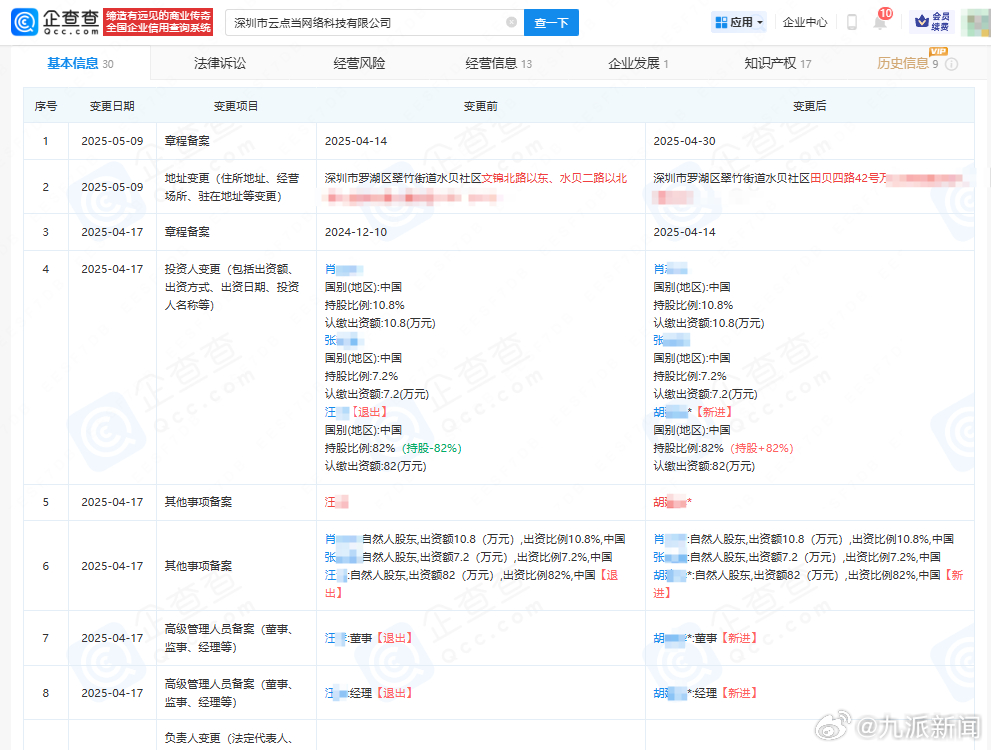Switch to the 企业发展 tab
The width and height of the screenshot is (991, 750).
(637, 62)
